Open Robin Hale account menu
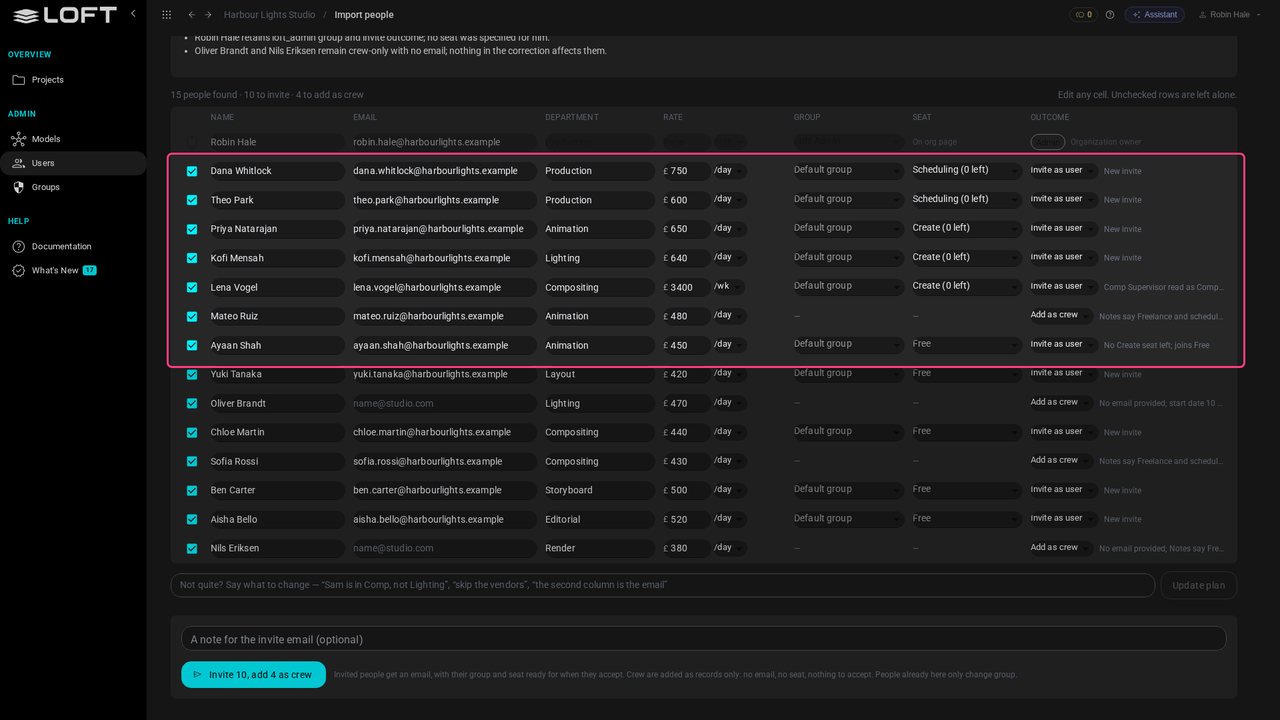 (x=1229, y=15)
